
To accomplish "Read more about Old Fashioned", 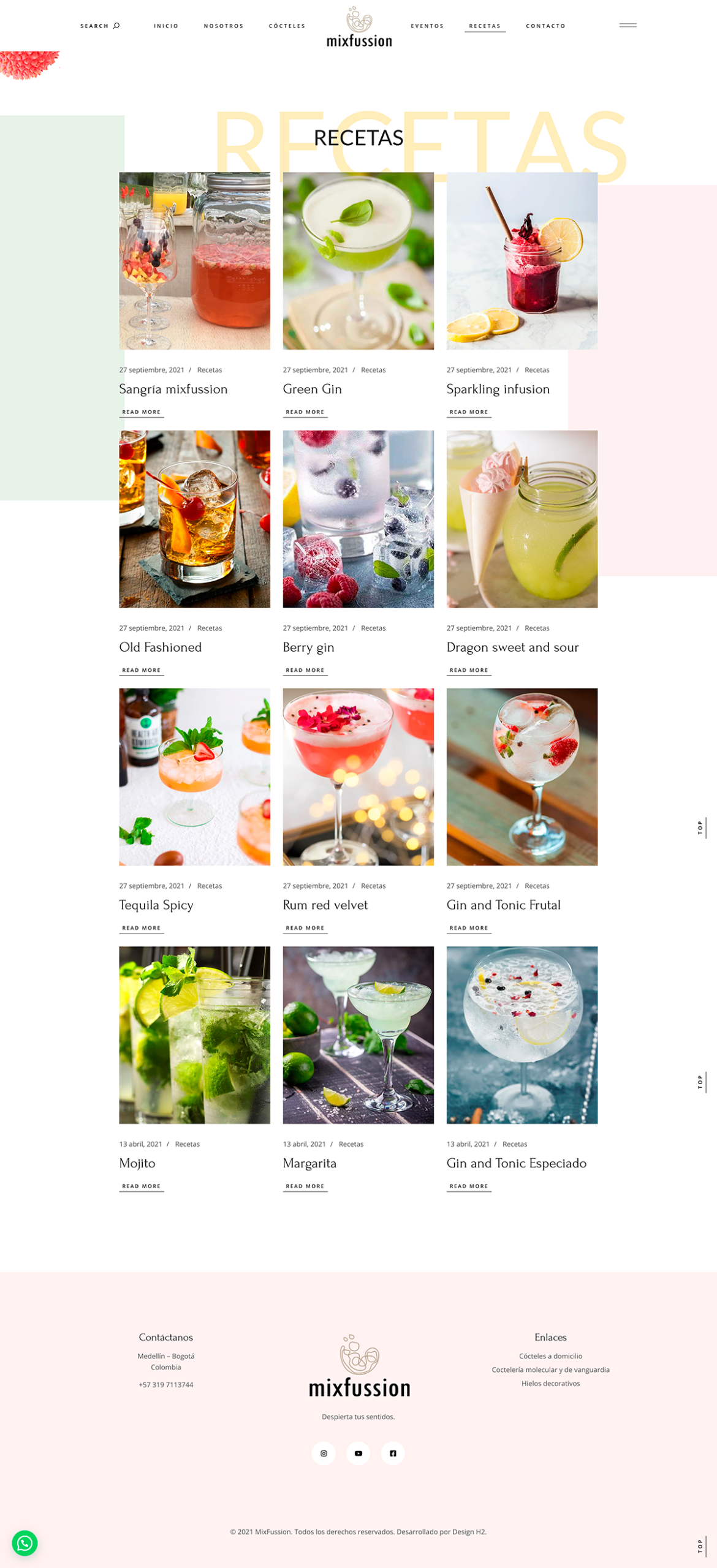I will 142,670.
